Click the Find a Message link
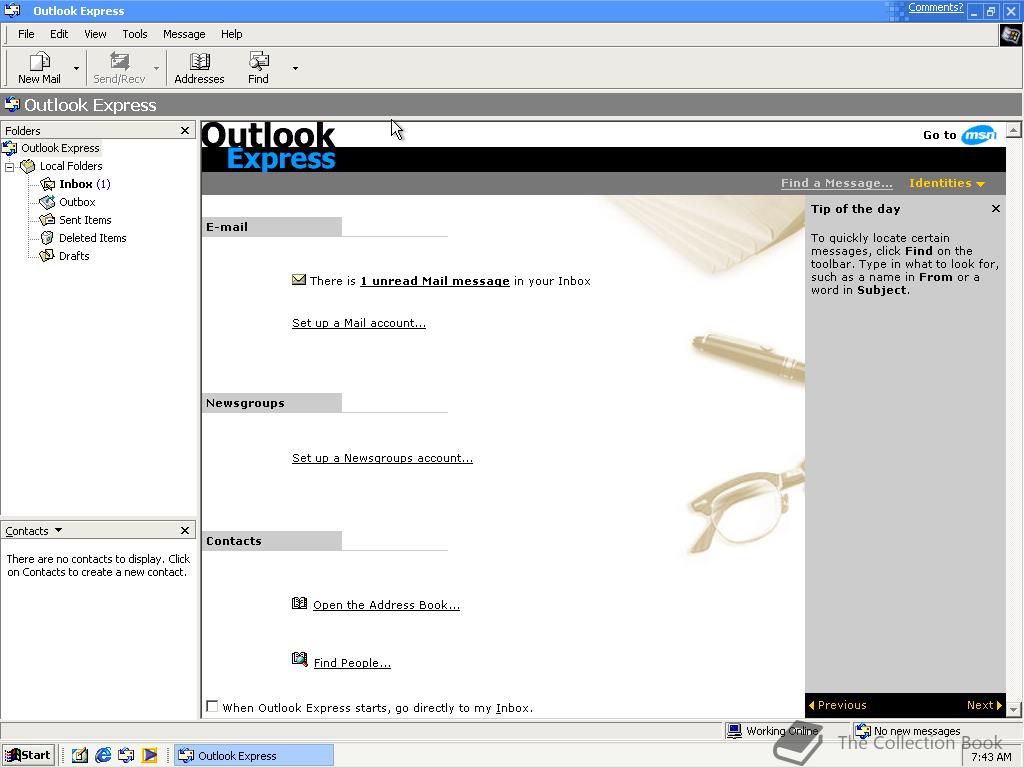The width and height of the screenshot is (1024, 768). 837,183
